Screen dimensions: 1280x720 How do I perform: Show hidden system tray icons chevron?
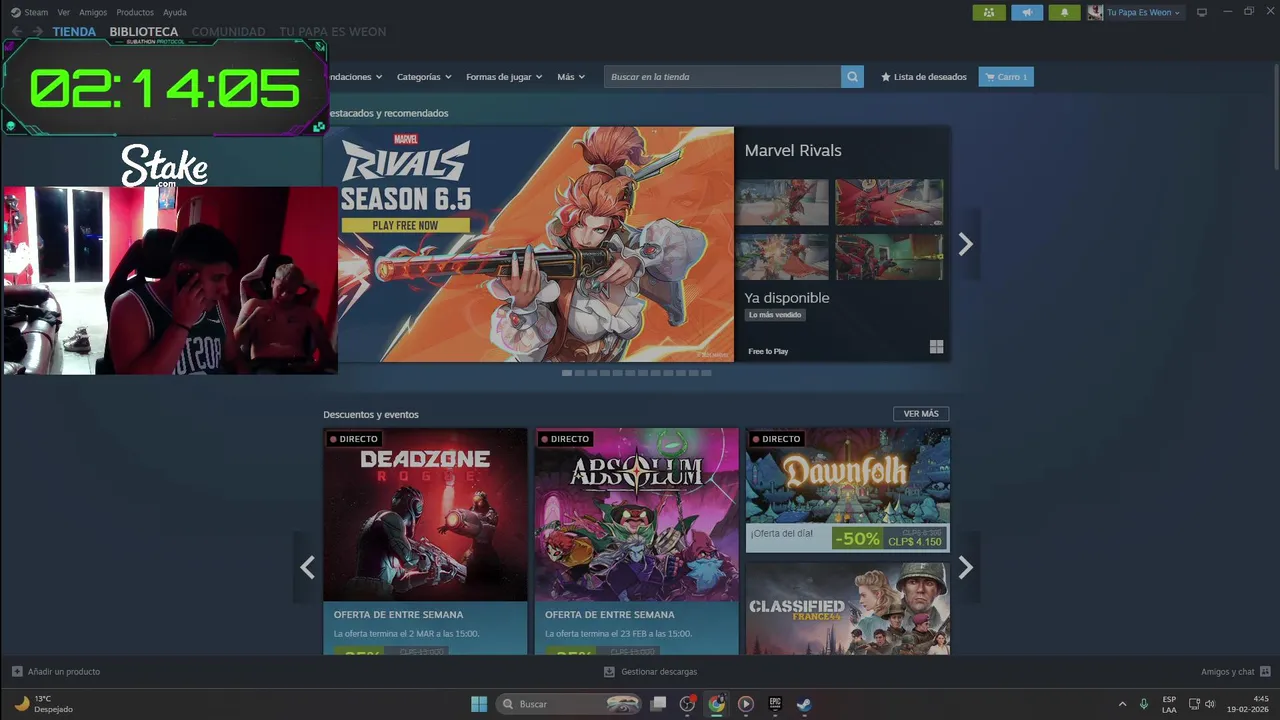click(x=1122, y=704)
